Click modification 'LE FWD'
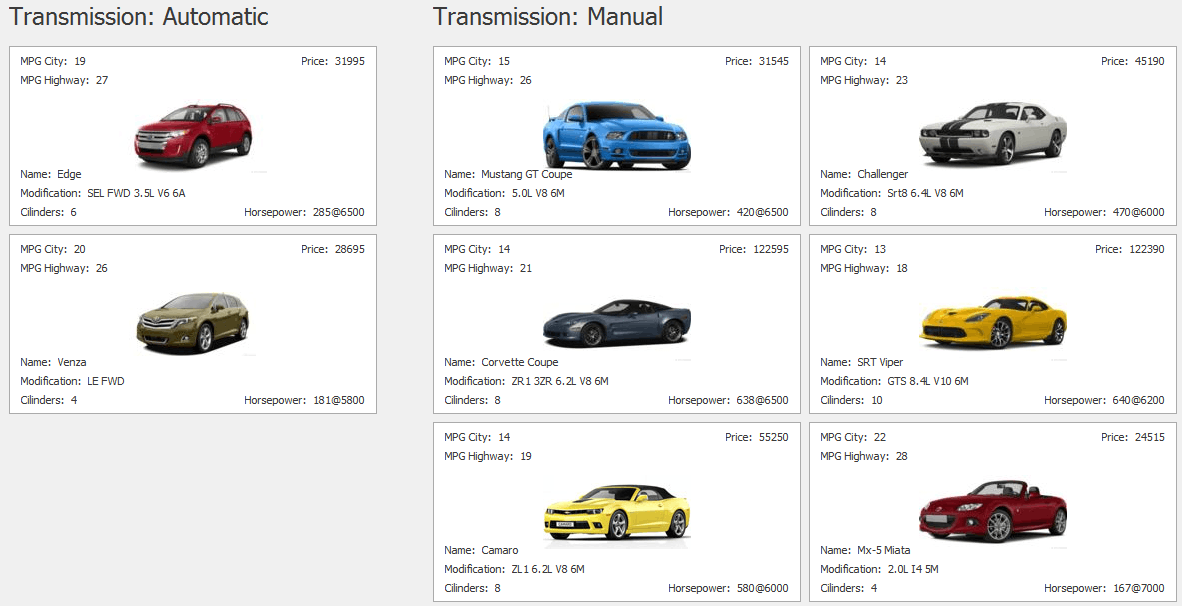This screenshot has height=606, width=1182. click(106, 381)
